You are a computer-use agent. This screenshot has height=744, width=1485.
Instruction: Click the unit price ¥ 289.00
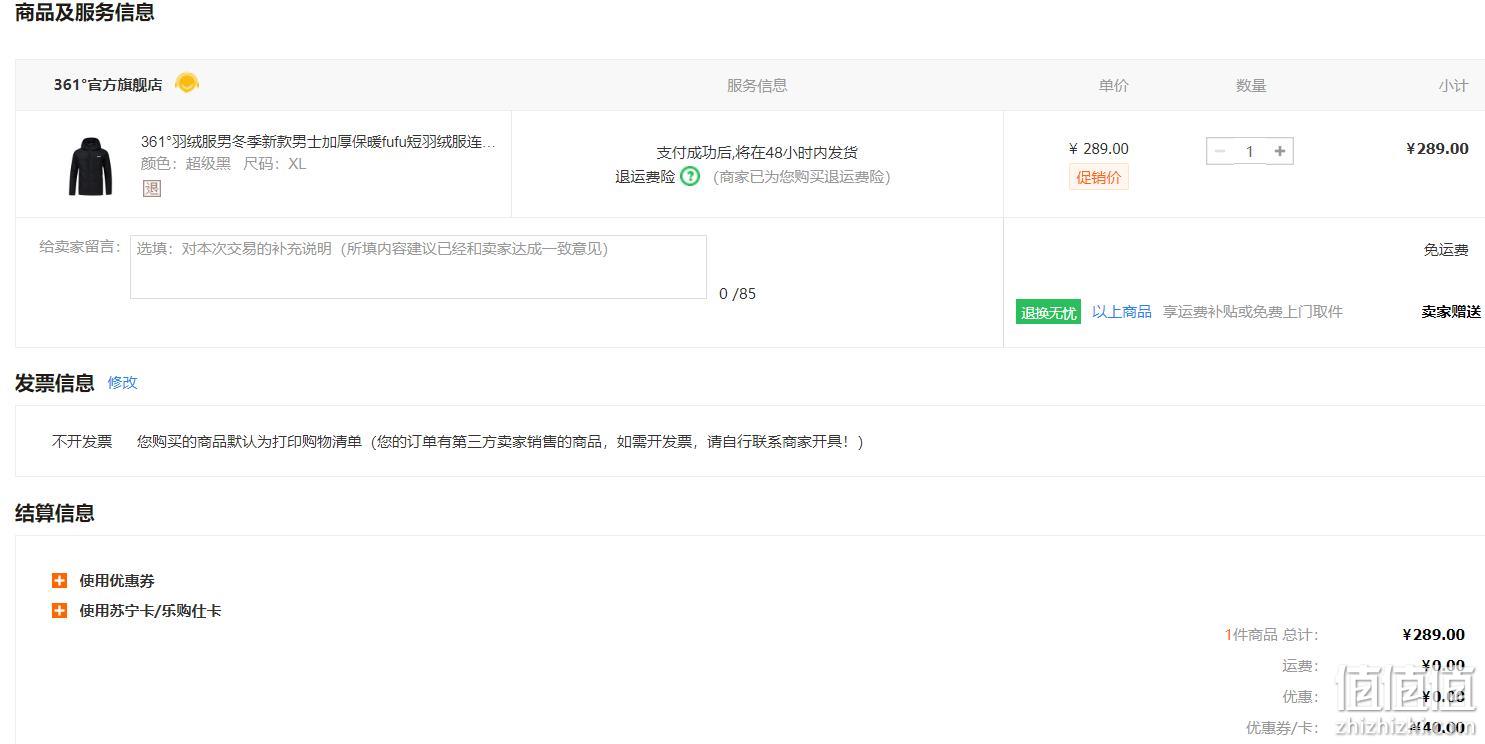(1099, 149)
